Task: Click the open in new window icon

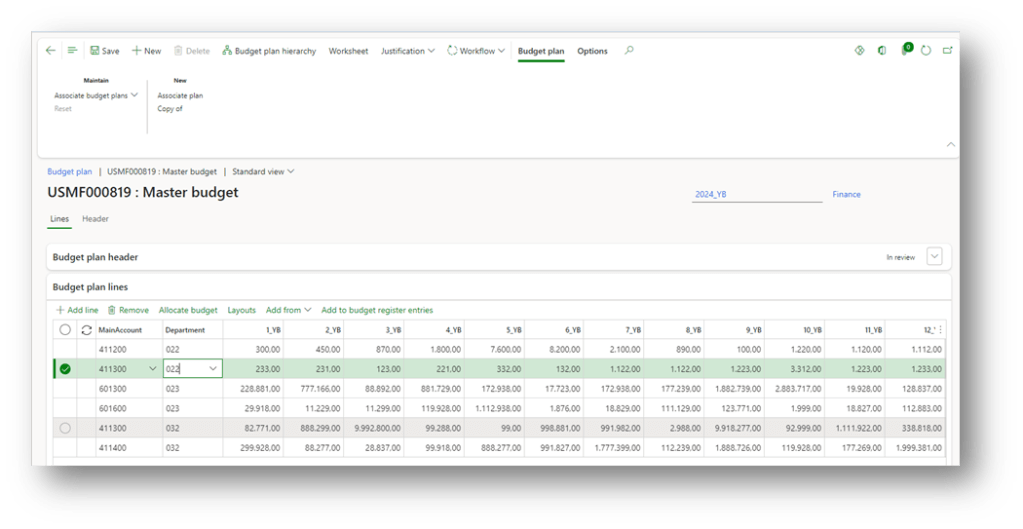Action: click(946, 51)
